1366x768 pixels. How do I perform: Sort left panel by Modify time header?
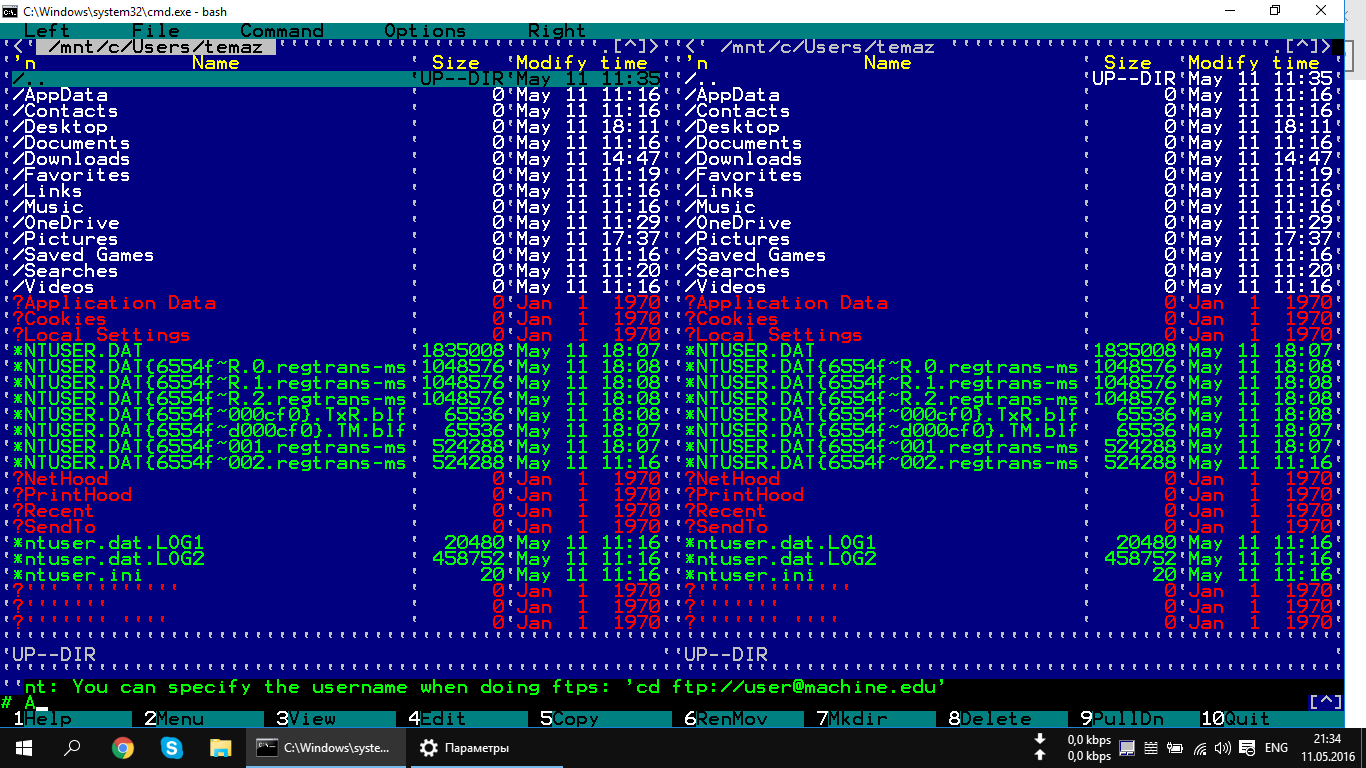click(x=582, y=63)
